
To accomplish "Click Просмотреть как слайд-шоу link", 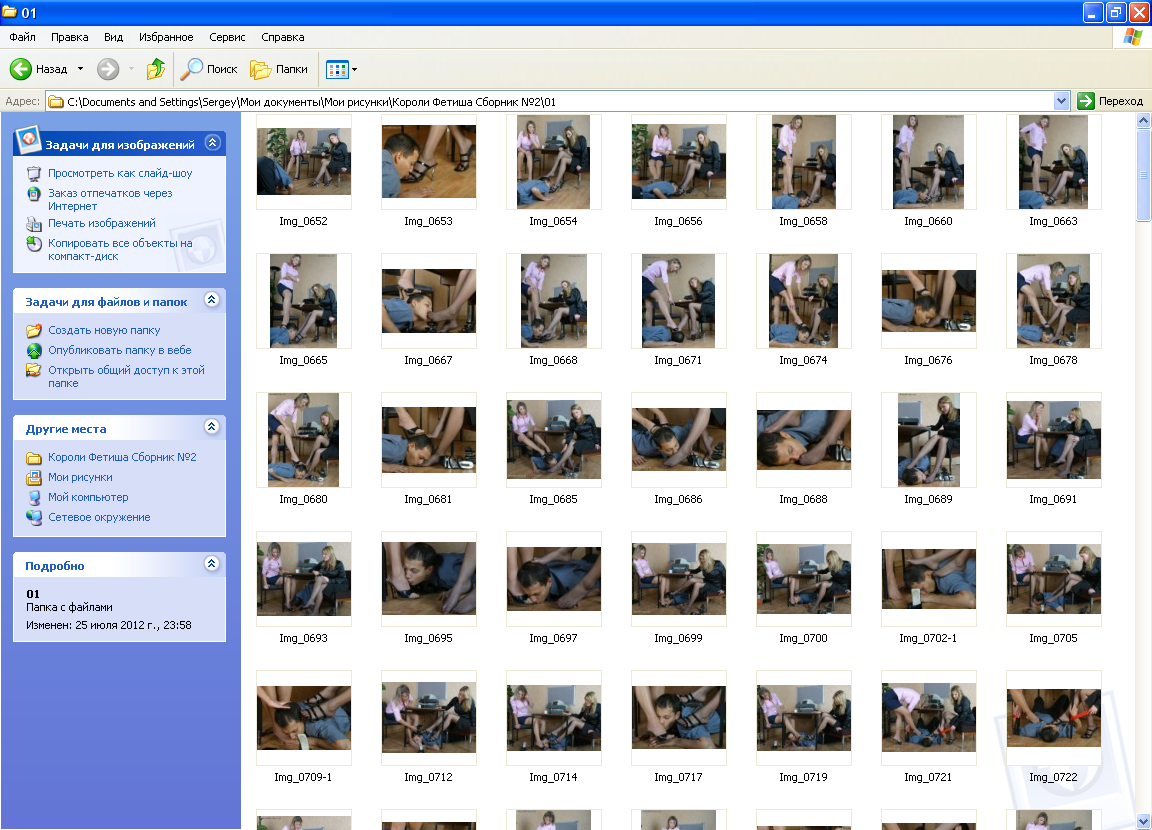I will 120,173.
